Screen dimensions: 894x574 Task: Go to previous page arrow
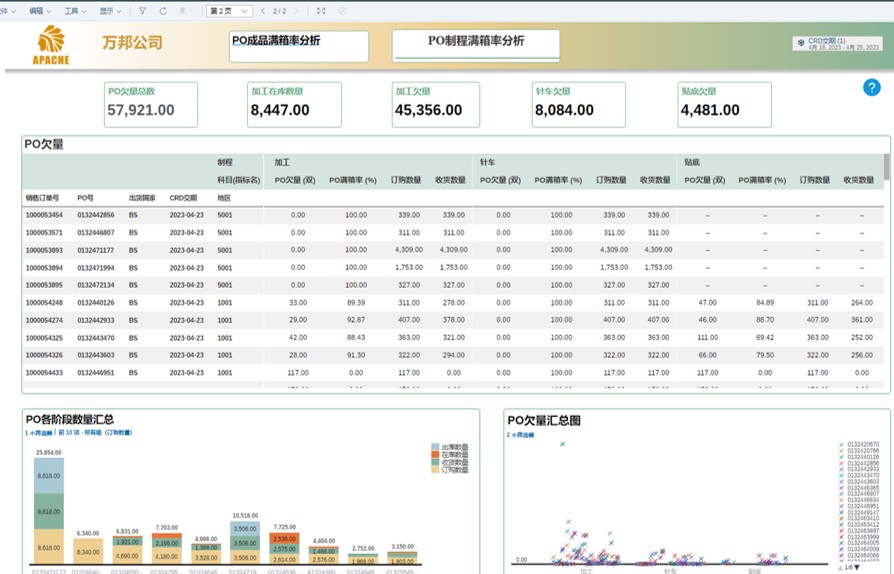pos(263,11)
